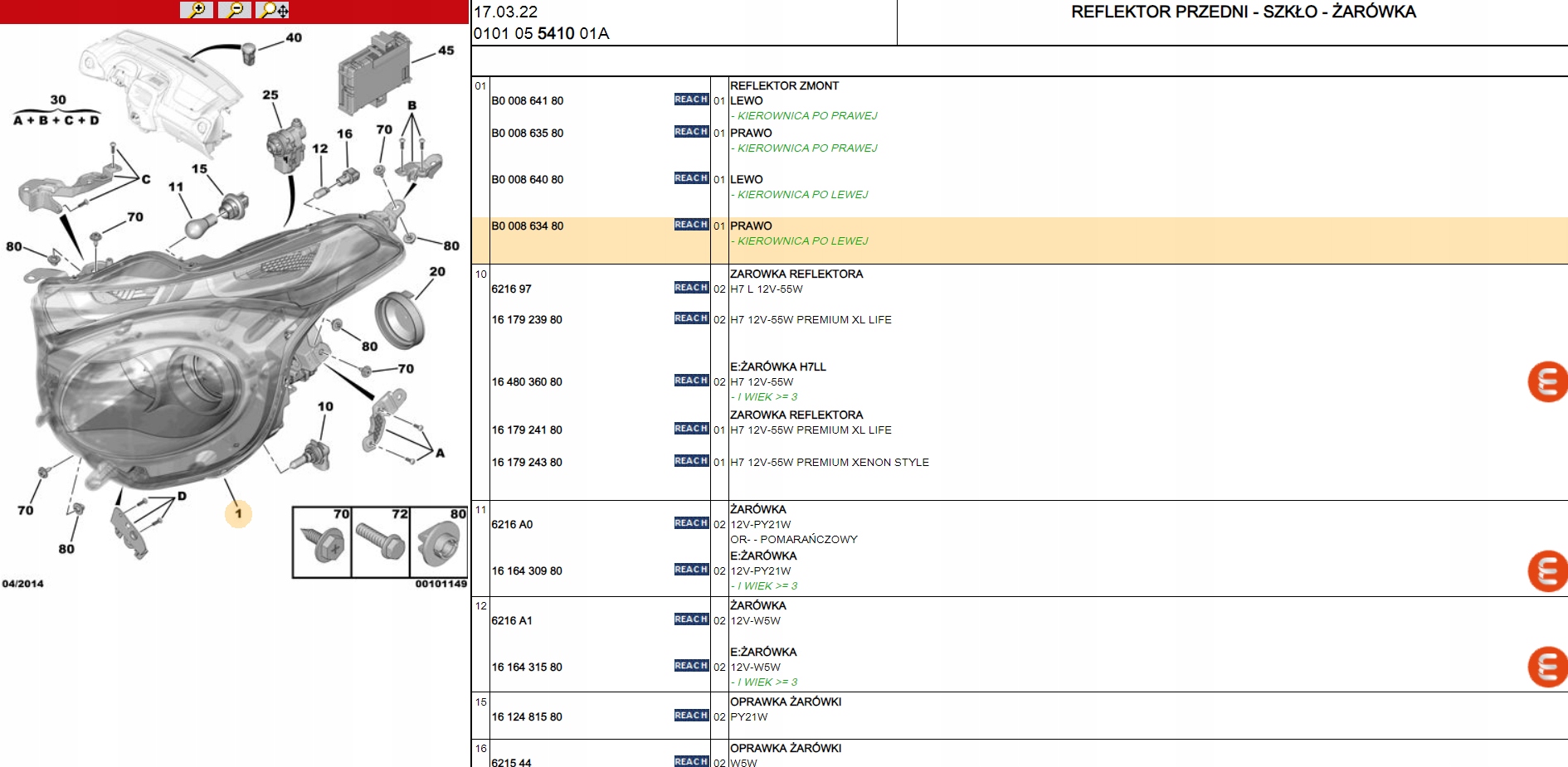Click REACH badge next to 16 164 315 80
Viewport: 1568px width, 767px height.
click(691, 666)
